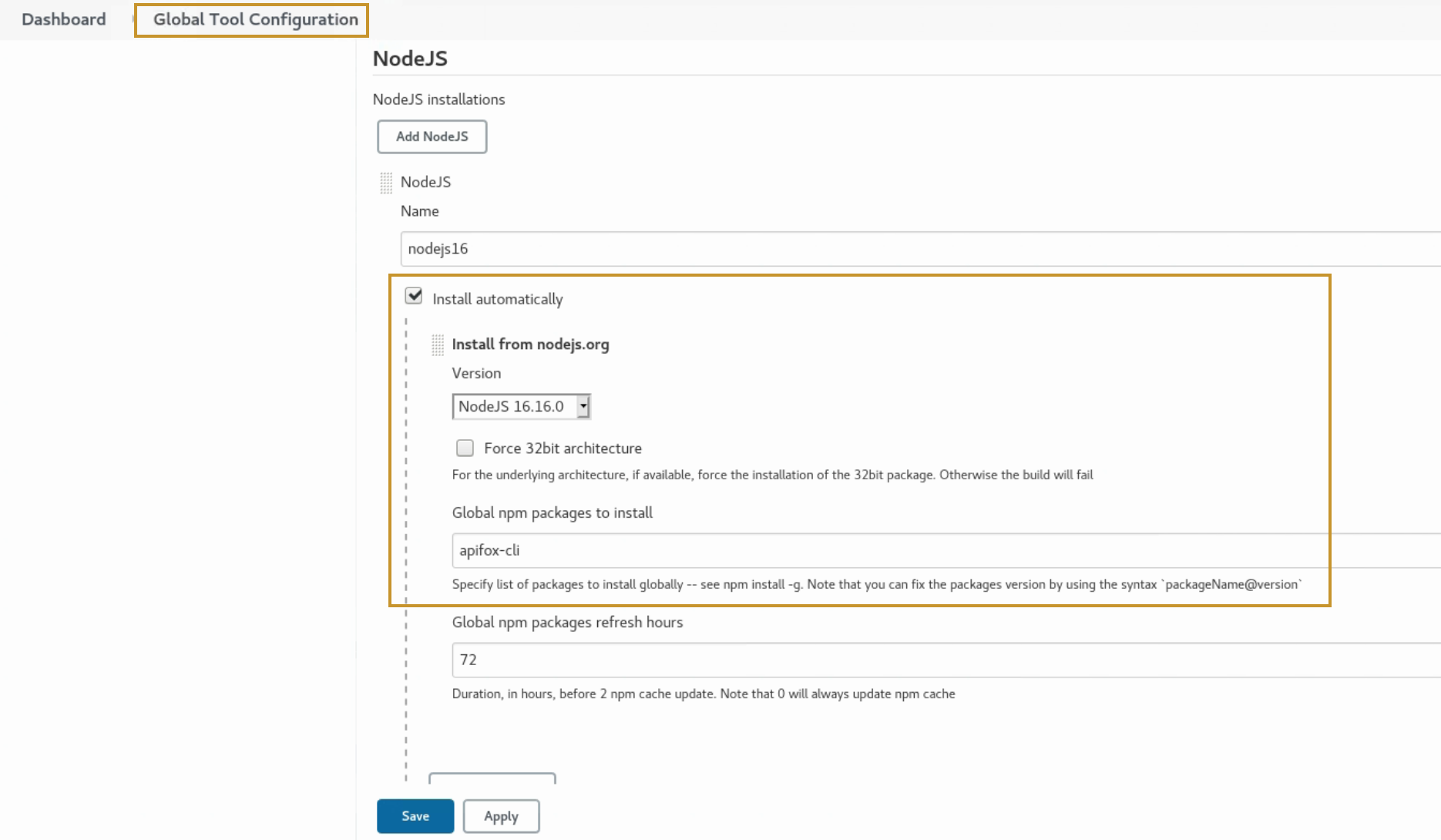This screenshot has height=840, width=1441.
Task: Click the partially hidden button above Apply
Action: [492, 778]
